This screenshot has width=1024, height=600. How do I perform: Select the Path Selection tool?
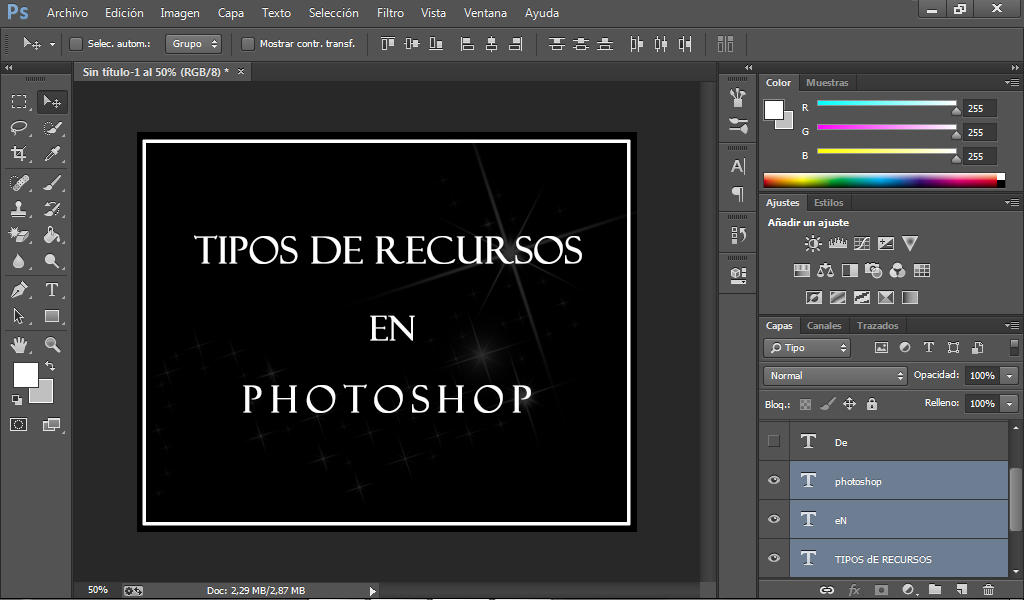click(19, 317)
